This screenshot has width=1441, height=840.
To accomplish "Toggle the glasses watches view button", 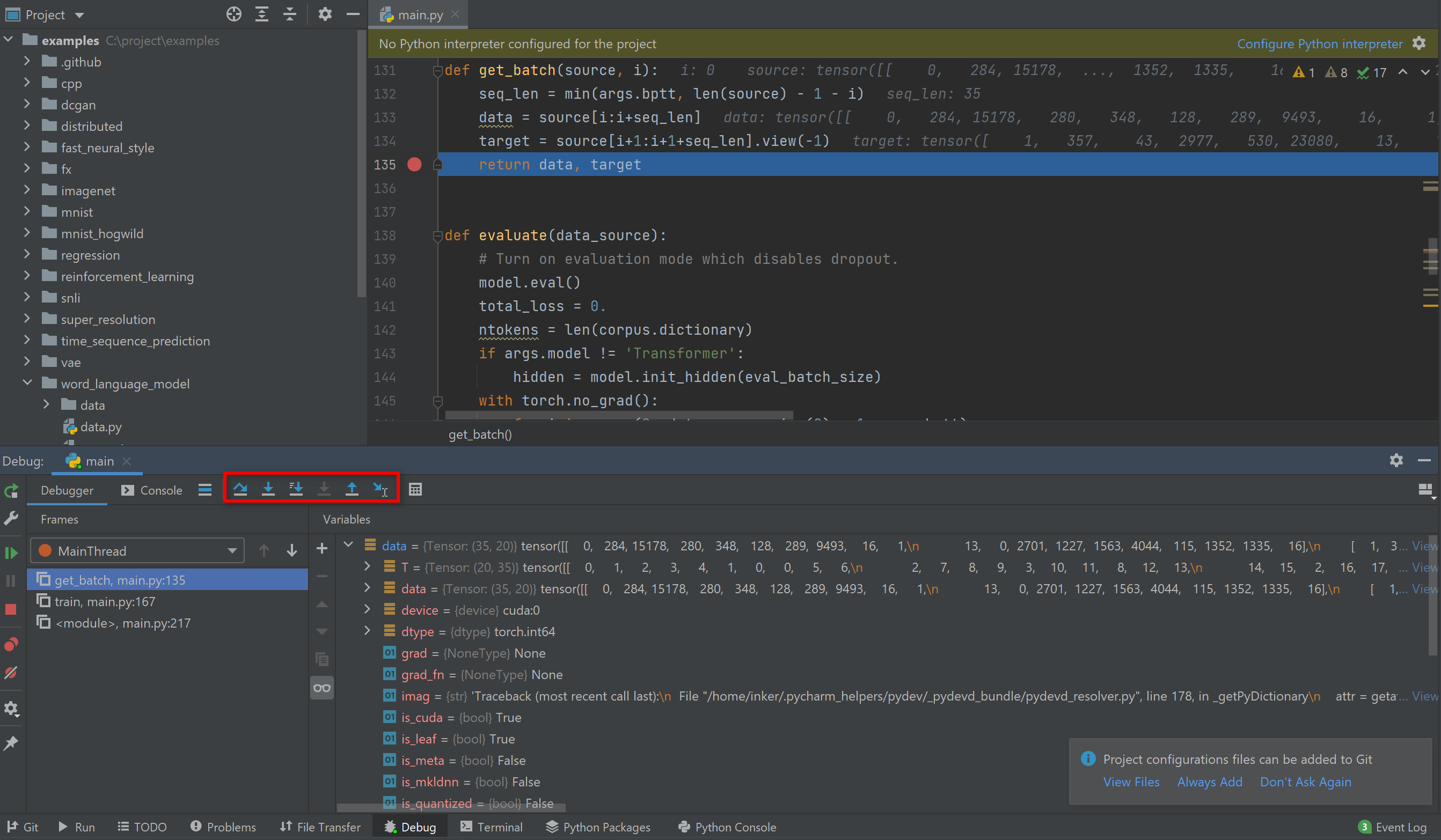I will tap(322, 688).
